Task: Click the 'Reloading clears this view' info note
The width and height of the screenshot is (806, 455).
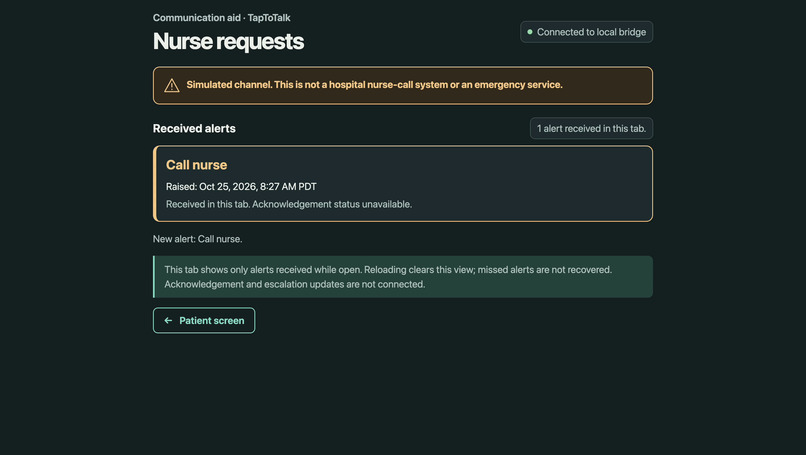Action: coord(403,277)
